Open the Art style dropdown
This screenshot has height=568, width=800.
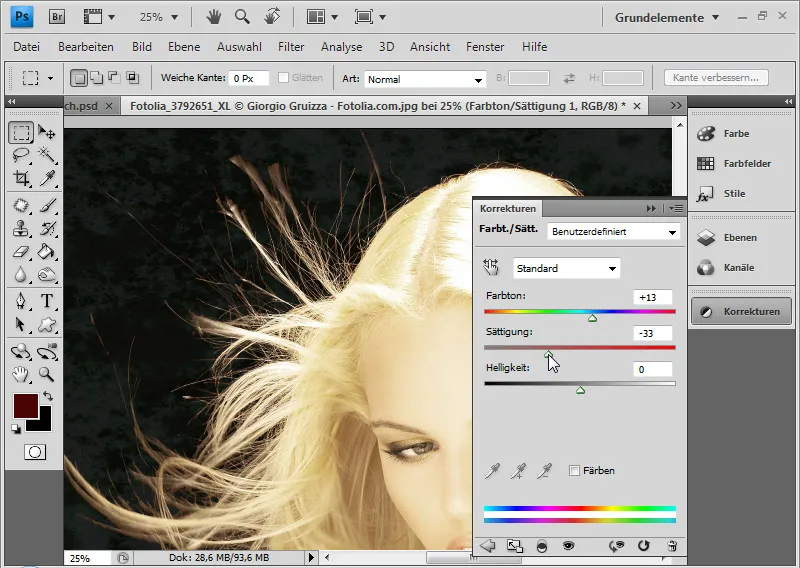[424, 79]
